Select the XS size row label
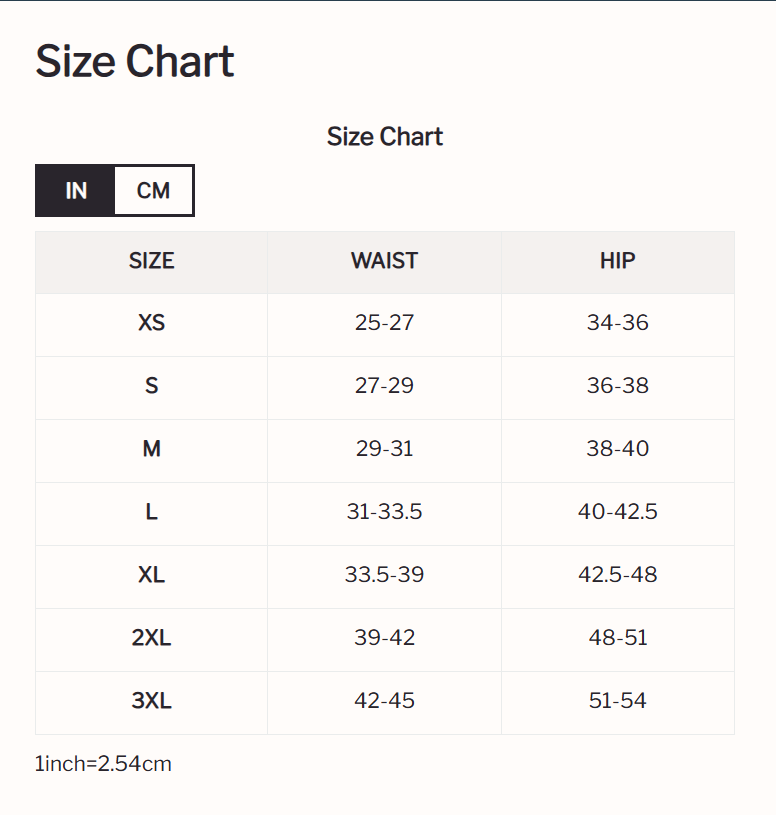This screenshot has height=815, width=776. click(152, 323)
